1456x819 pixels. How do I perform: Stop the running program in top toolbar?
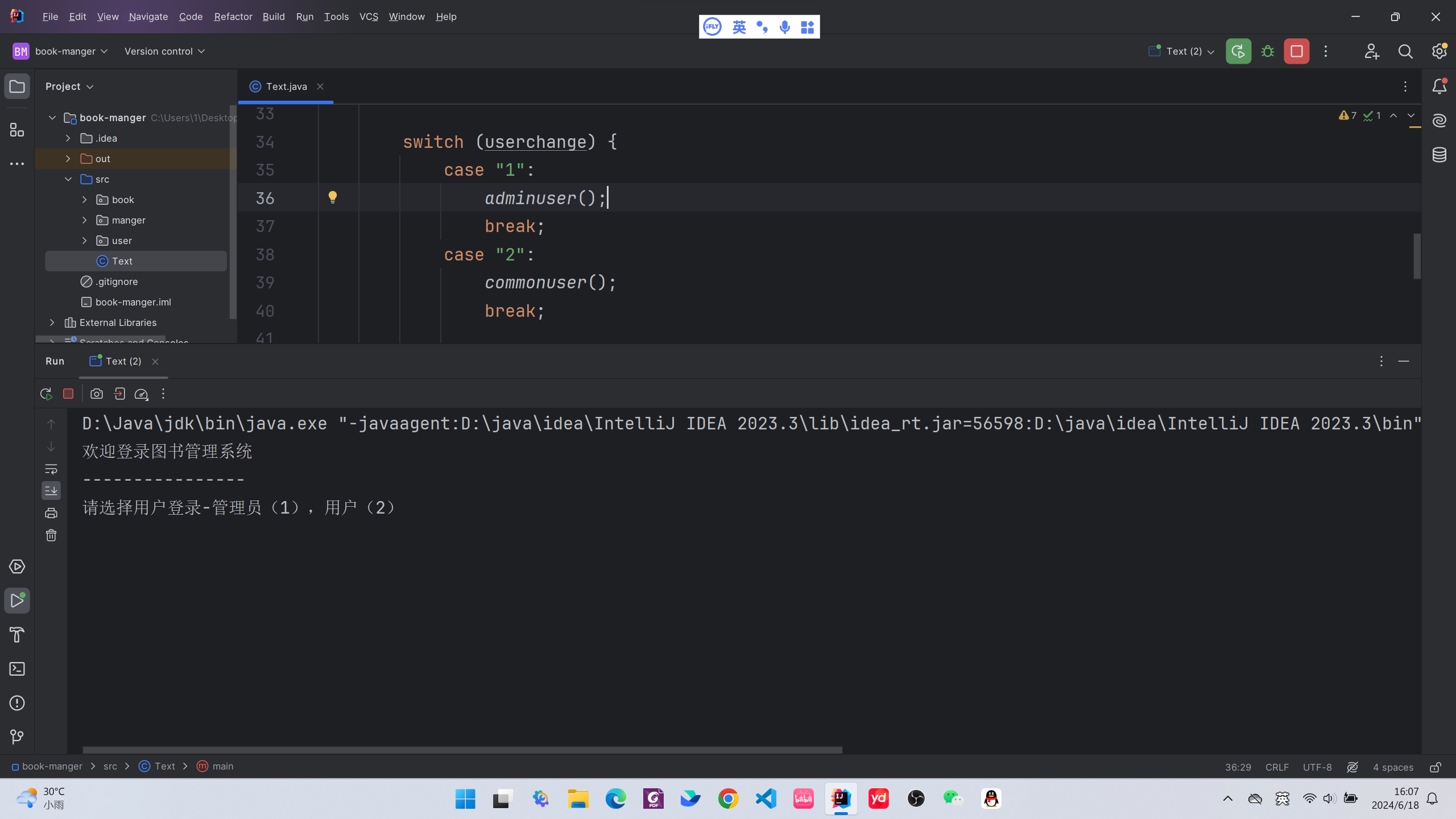coord(1297,51)
